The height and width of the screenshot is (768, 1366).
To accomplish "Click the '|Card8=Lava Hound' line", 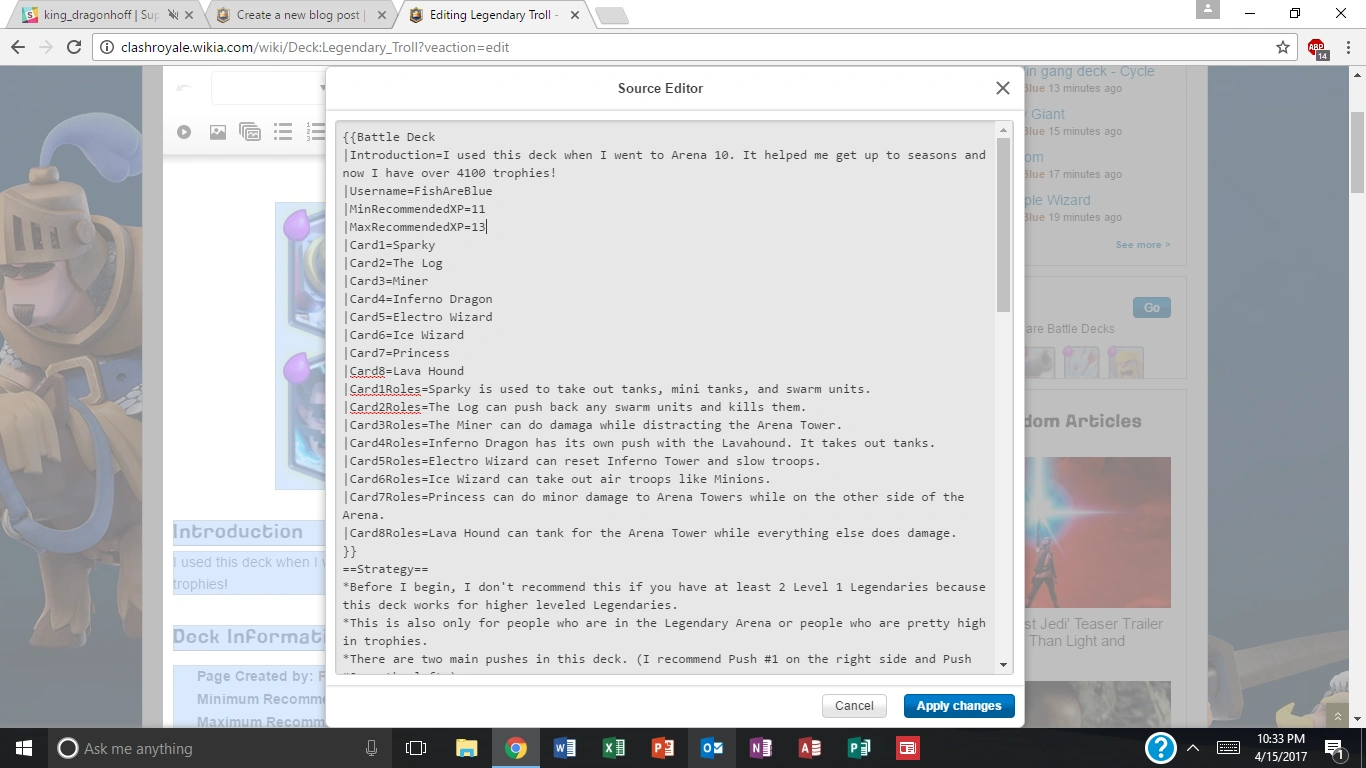I will [x=403, y=371].
